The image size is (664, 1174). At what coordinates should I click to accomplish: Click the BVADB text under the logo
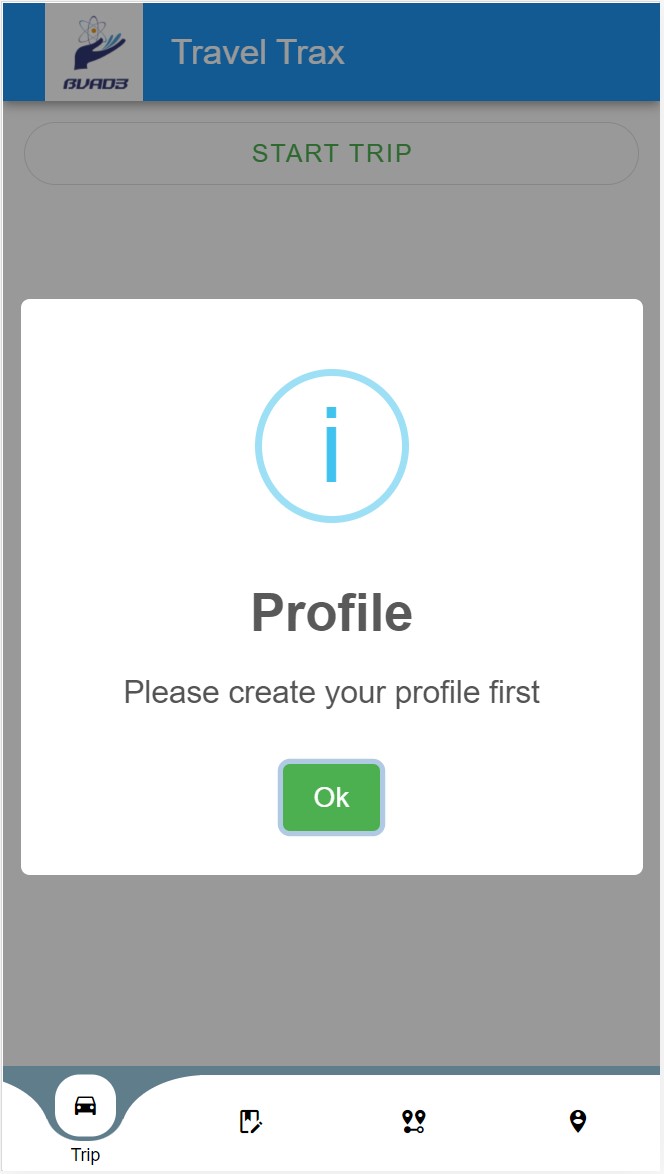tap(95, 84)
